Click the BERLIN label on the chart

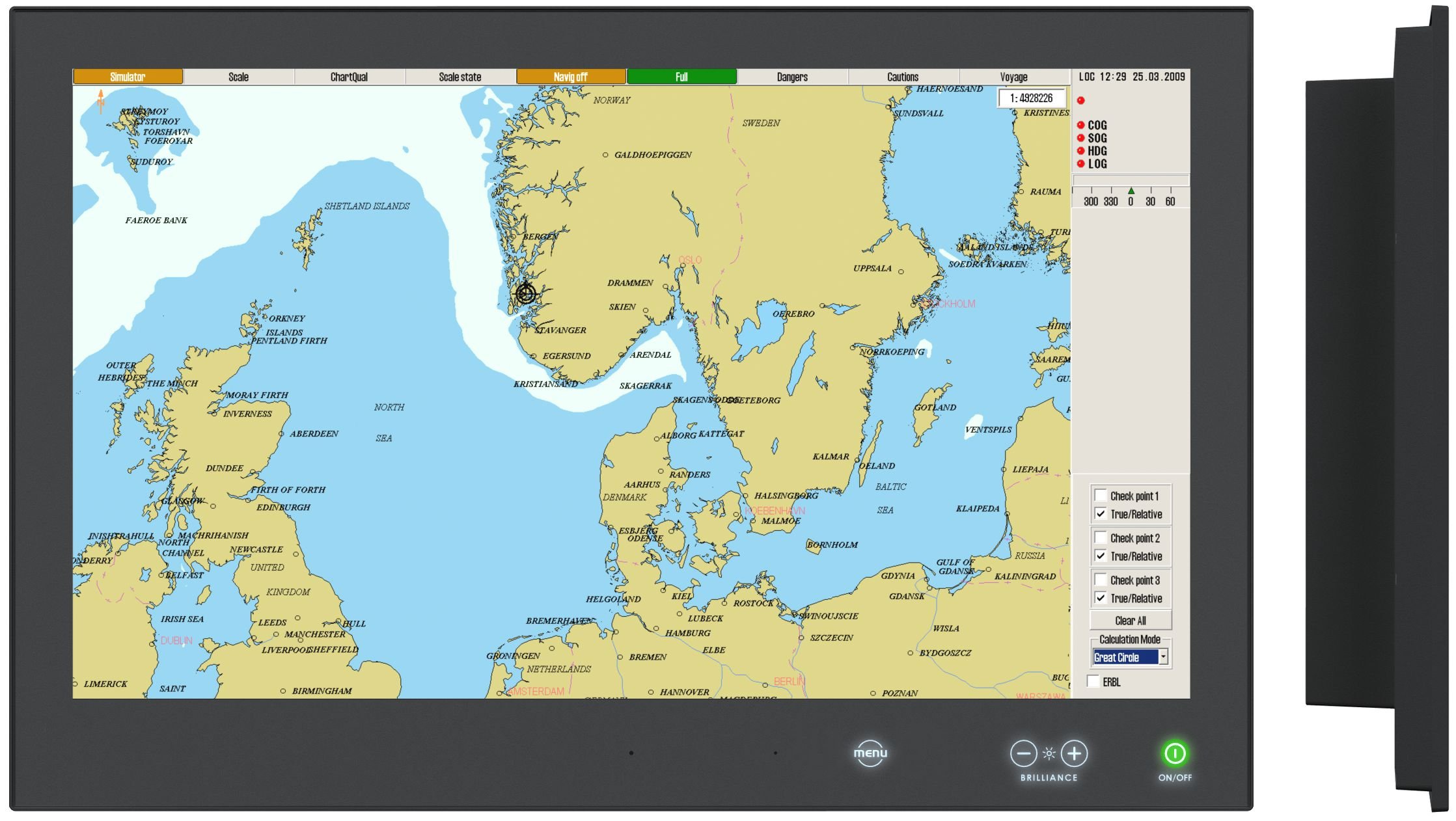point(790,681)
